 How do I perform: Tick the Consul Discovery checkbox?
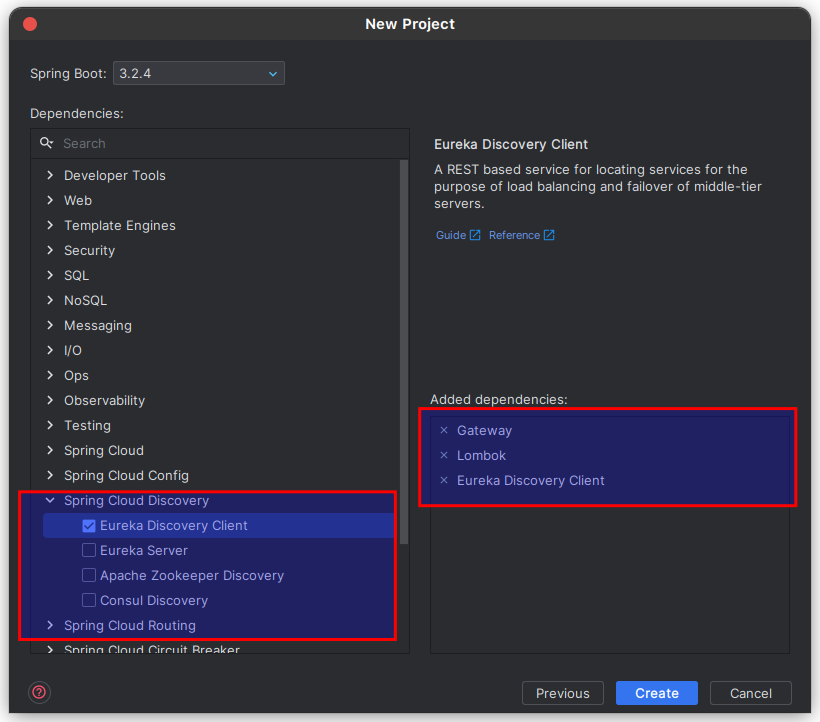point(89,600)
